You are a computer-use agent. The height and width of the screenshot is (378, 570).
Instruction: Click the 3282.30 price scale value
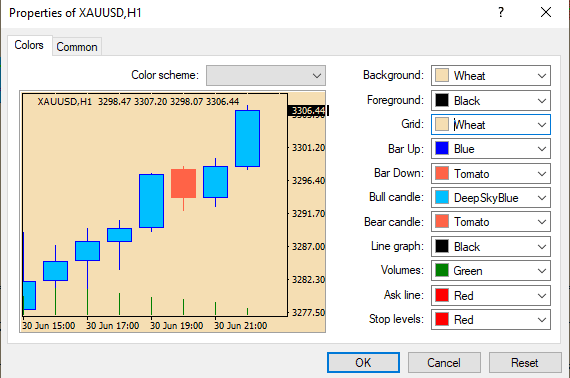click(x=309, y=280)
